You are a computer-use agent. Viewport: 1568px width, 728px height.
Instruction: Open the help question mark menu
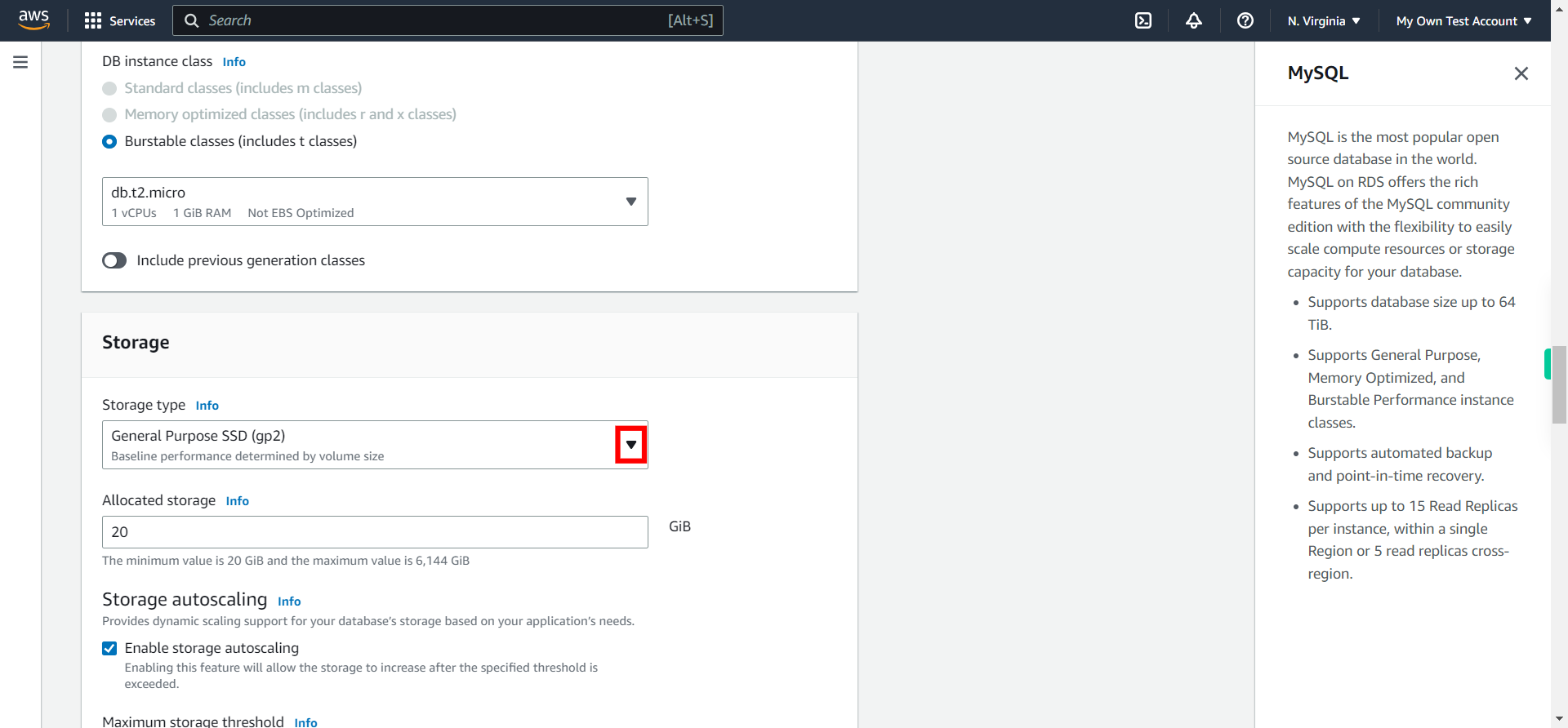pyautogui.click(x=1245, y=20)
